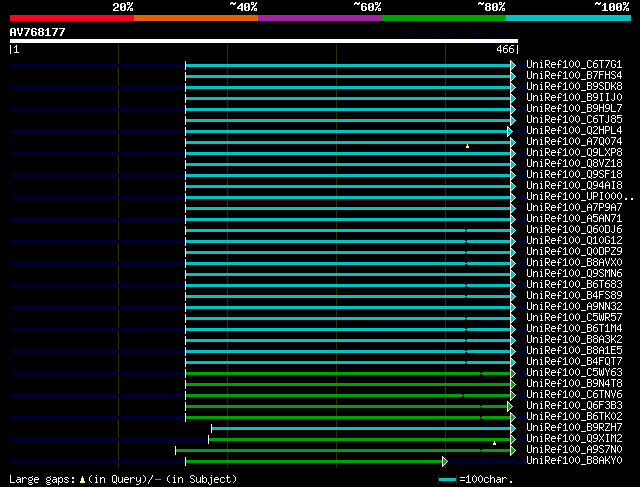Click the cyan alignment bar of B9RZH7
640x487 pixels.
tap(361, 429)
